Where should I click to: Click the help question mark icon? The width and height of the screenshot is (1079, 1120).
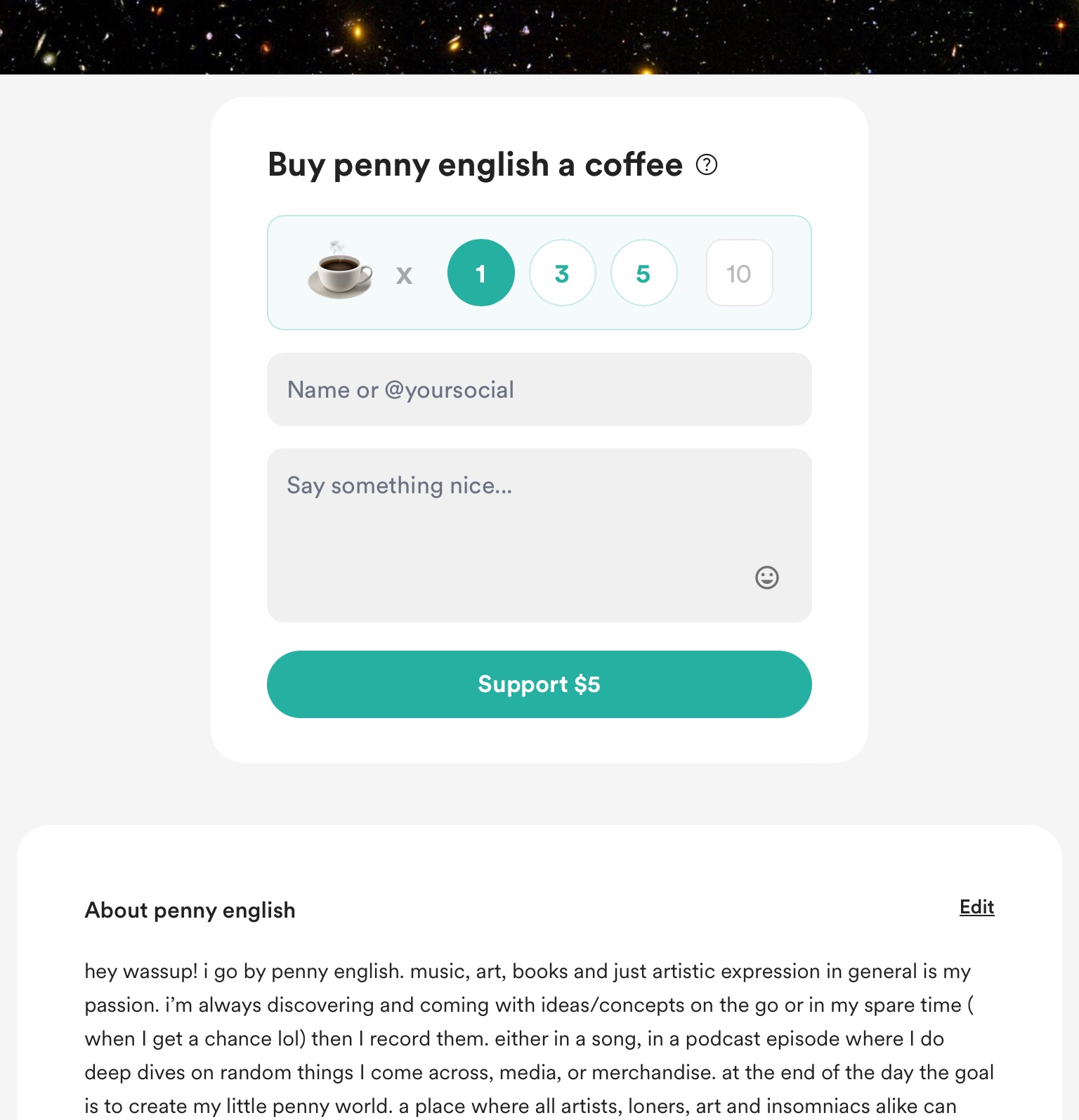click(x=706, y=165)
